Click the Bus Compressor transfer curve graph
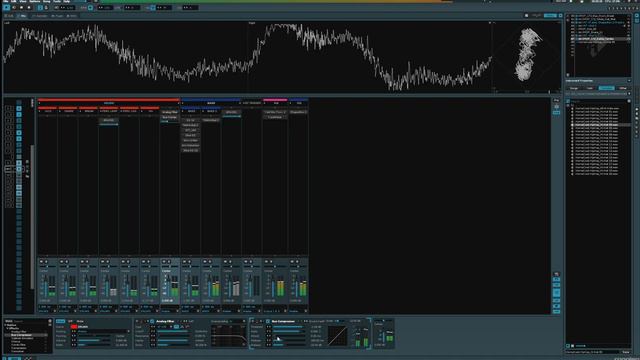 coord(338,336)
